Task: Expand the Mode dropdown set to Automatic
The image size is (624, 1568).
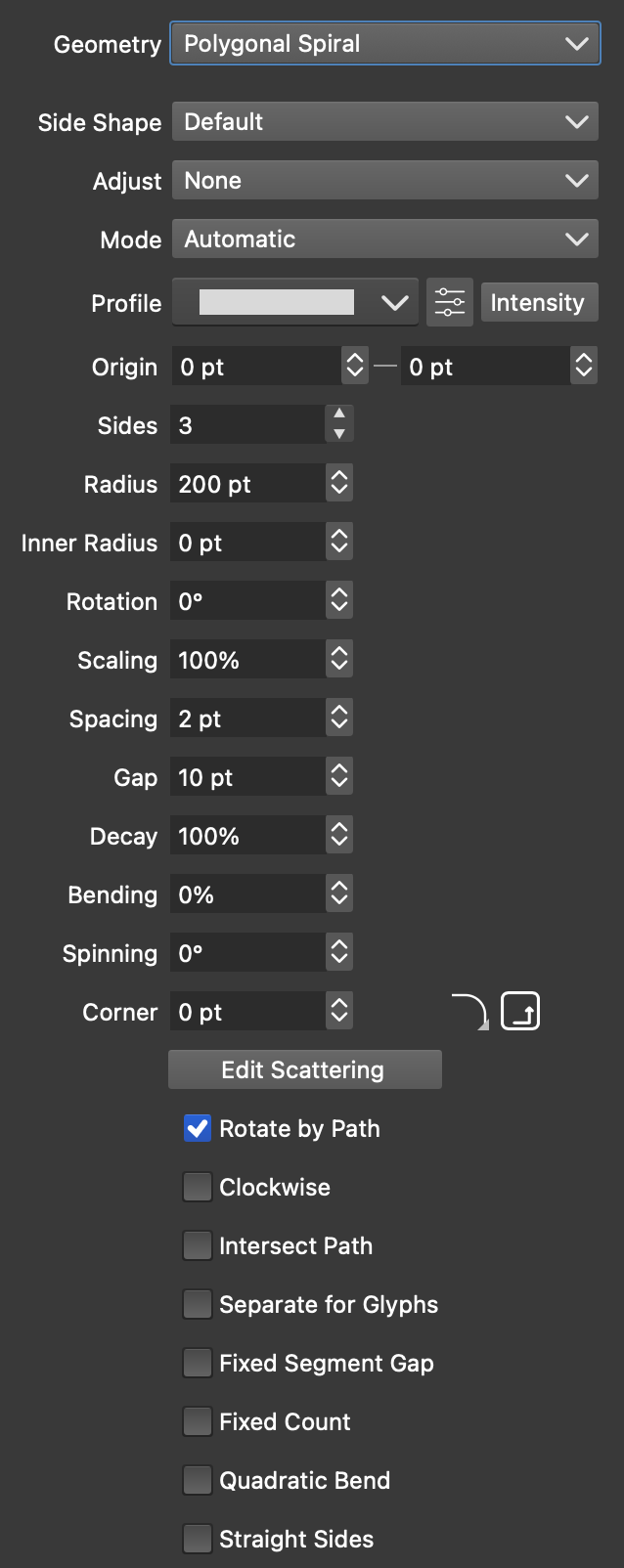Action: tap(384, 240)
